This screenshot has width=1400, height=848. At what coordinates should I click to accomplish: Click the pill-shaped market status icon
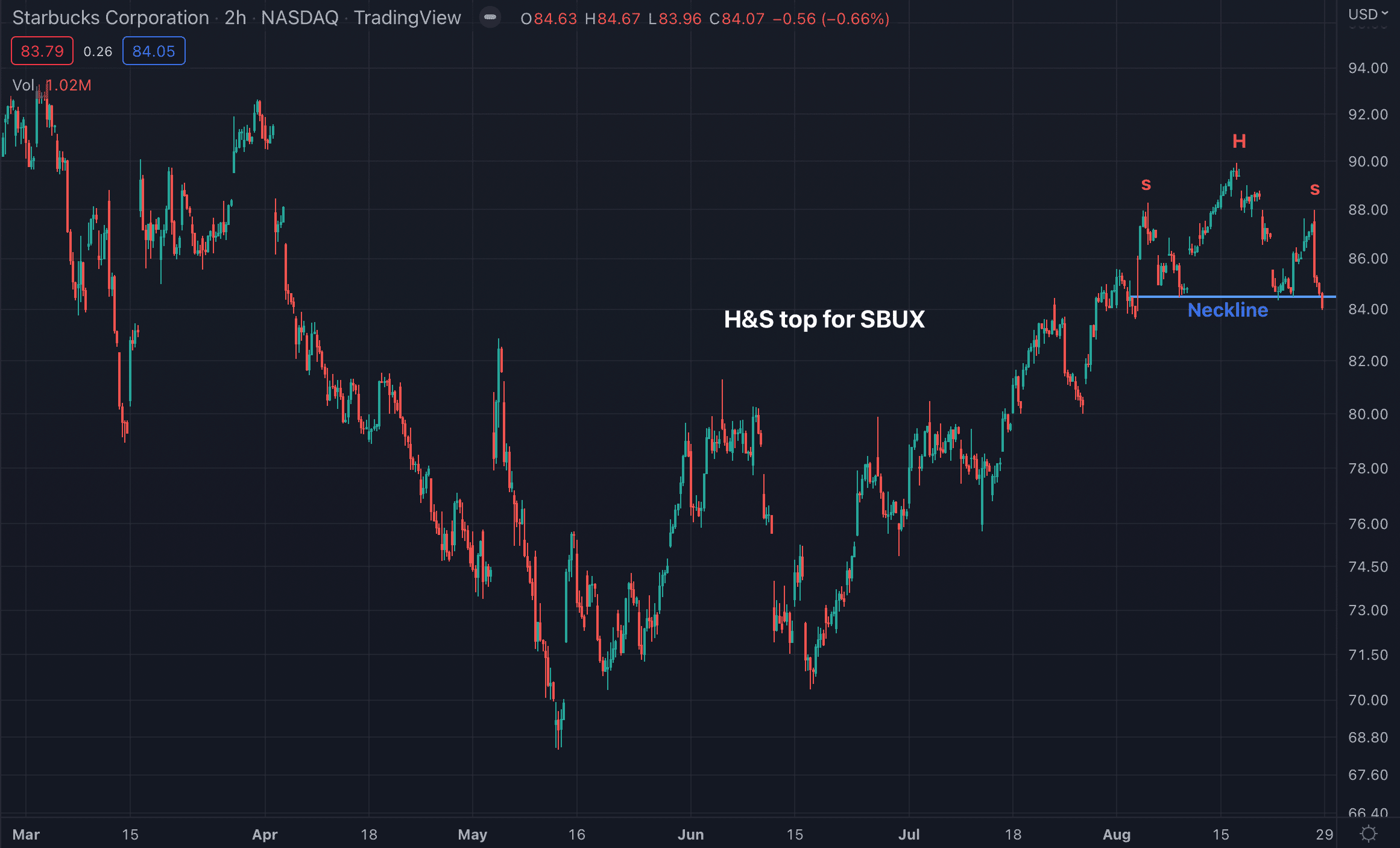[490, 17]
